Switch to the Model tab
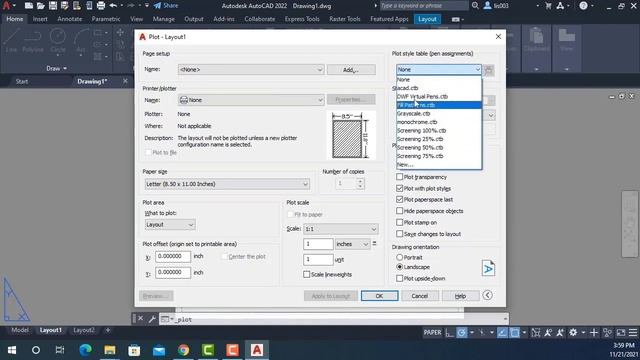The height and width of the screenshot is (360, 640). 20,330
